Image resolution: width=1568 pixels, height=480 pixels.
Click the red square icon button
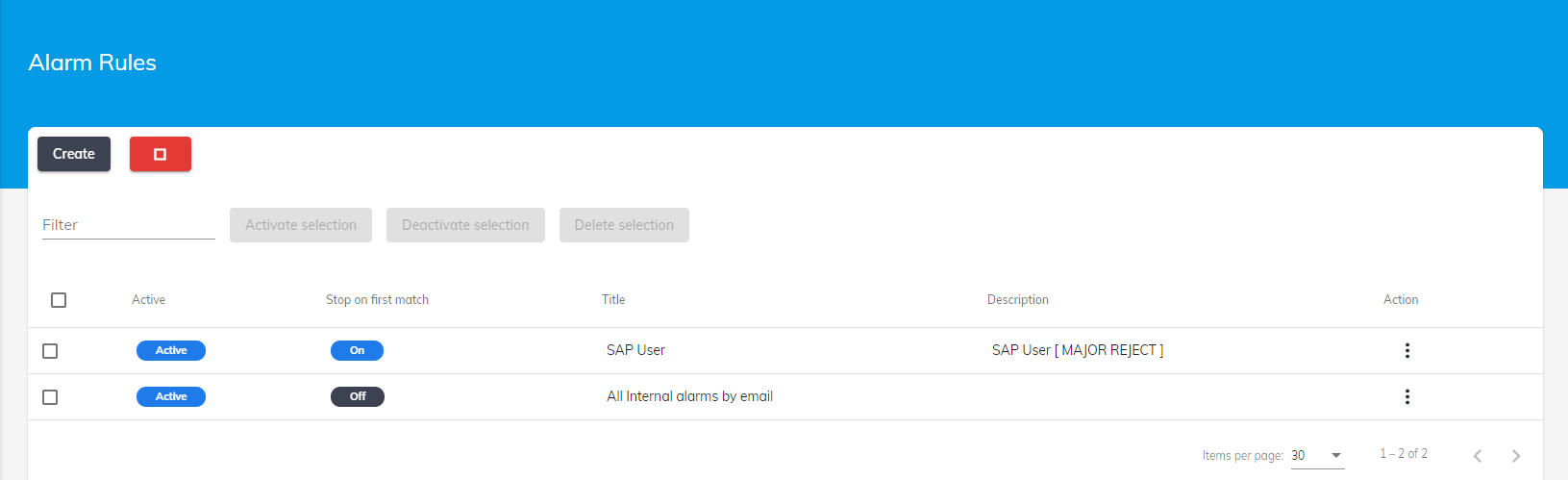coord(160,154)
